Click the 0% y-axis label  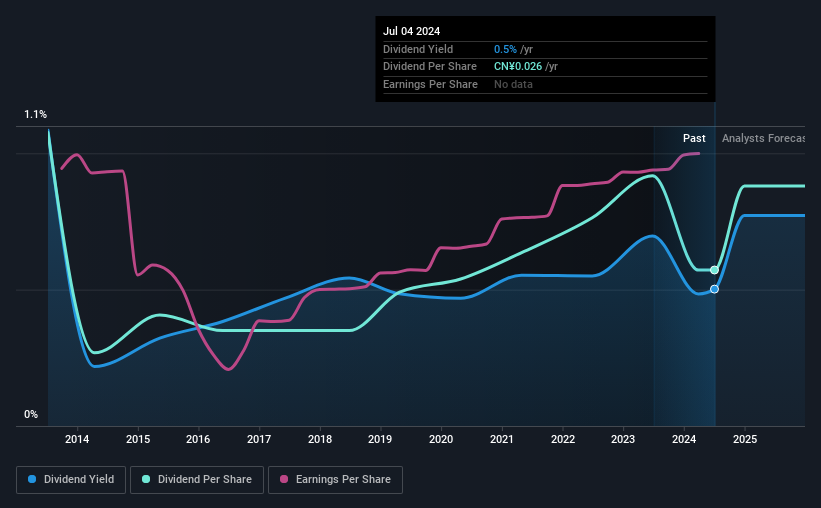pyautogui.click(x=31, y=414)
